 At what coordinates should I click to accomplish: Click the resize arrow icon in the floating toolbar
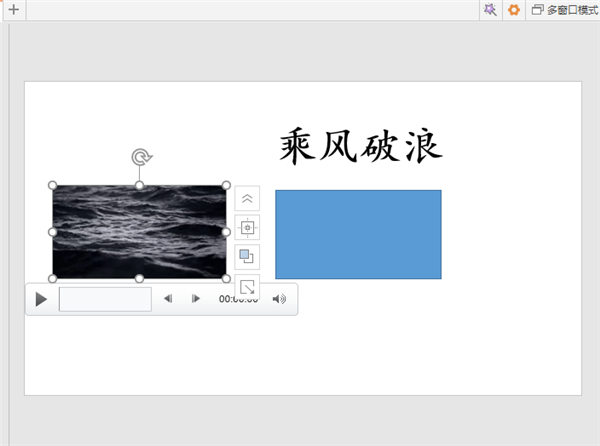(x=247, y=286)
